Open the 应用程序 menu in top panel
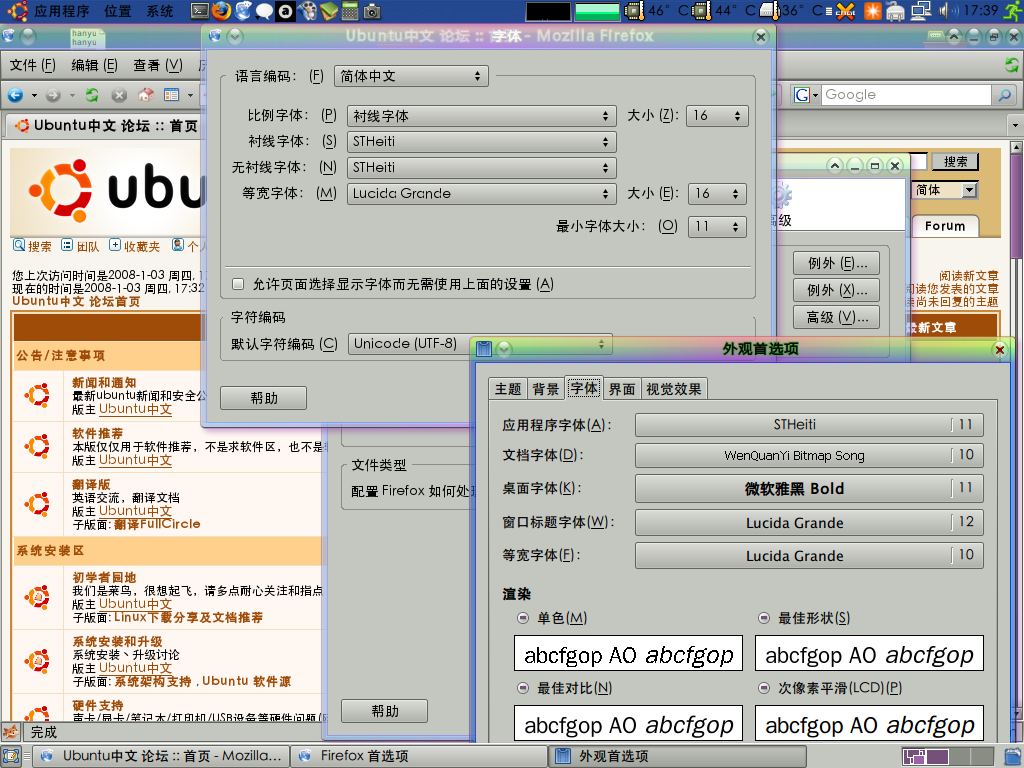The image size is (1024, 768). tap(61, 11)
